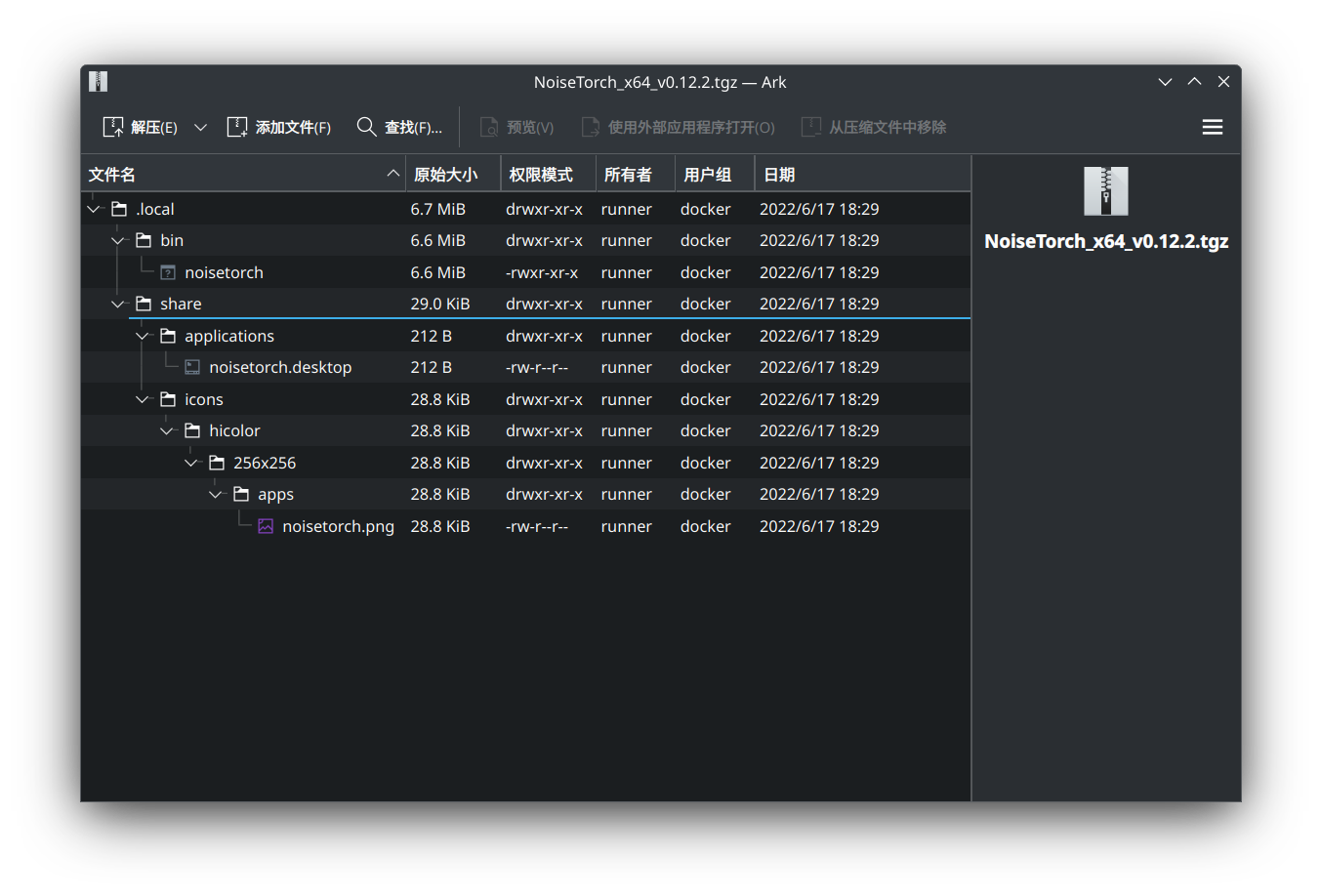Screen dimensions: 1321x896
Task: Maximize the Ark window
Action: pos(1194,82)
